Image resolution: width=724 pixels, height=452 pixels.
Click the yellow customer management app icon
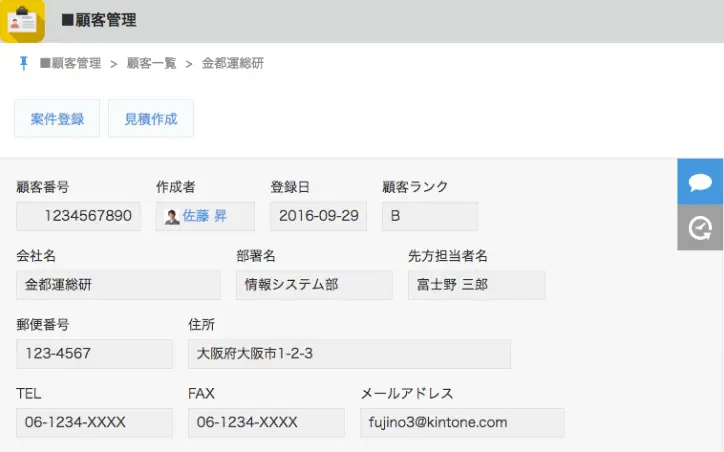pos(23,21)
